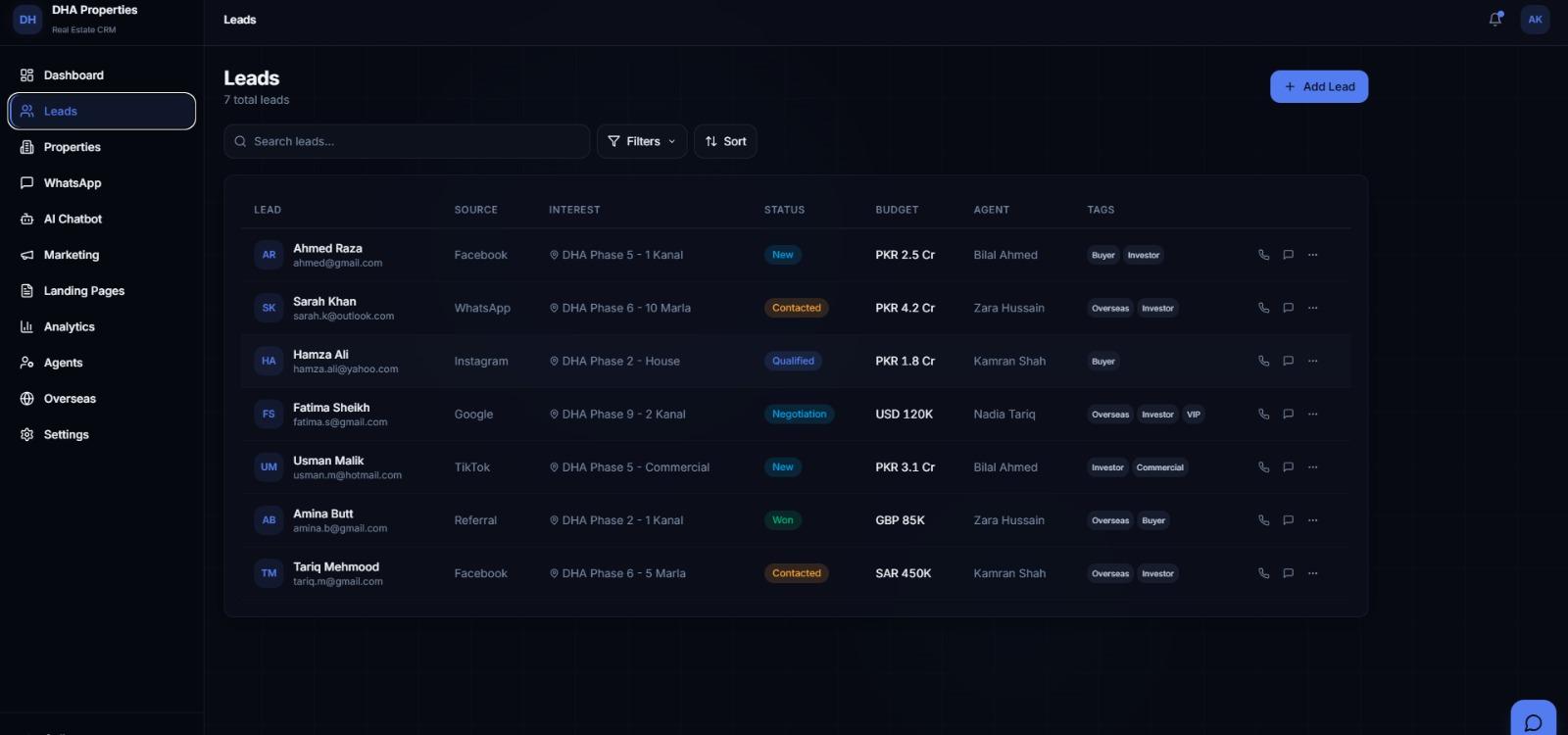Open more options for Hamza Ali

pyautogui.click(x=1312, y=361)
